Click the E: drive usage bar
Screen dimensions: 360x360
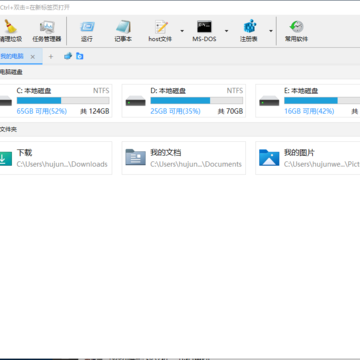322,101
